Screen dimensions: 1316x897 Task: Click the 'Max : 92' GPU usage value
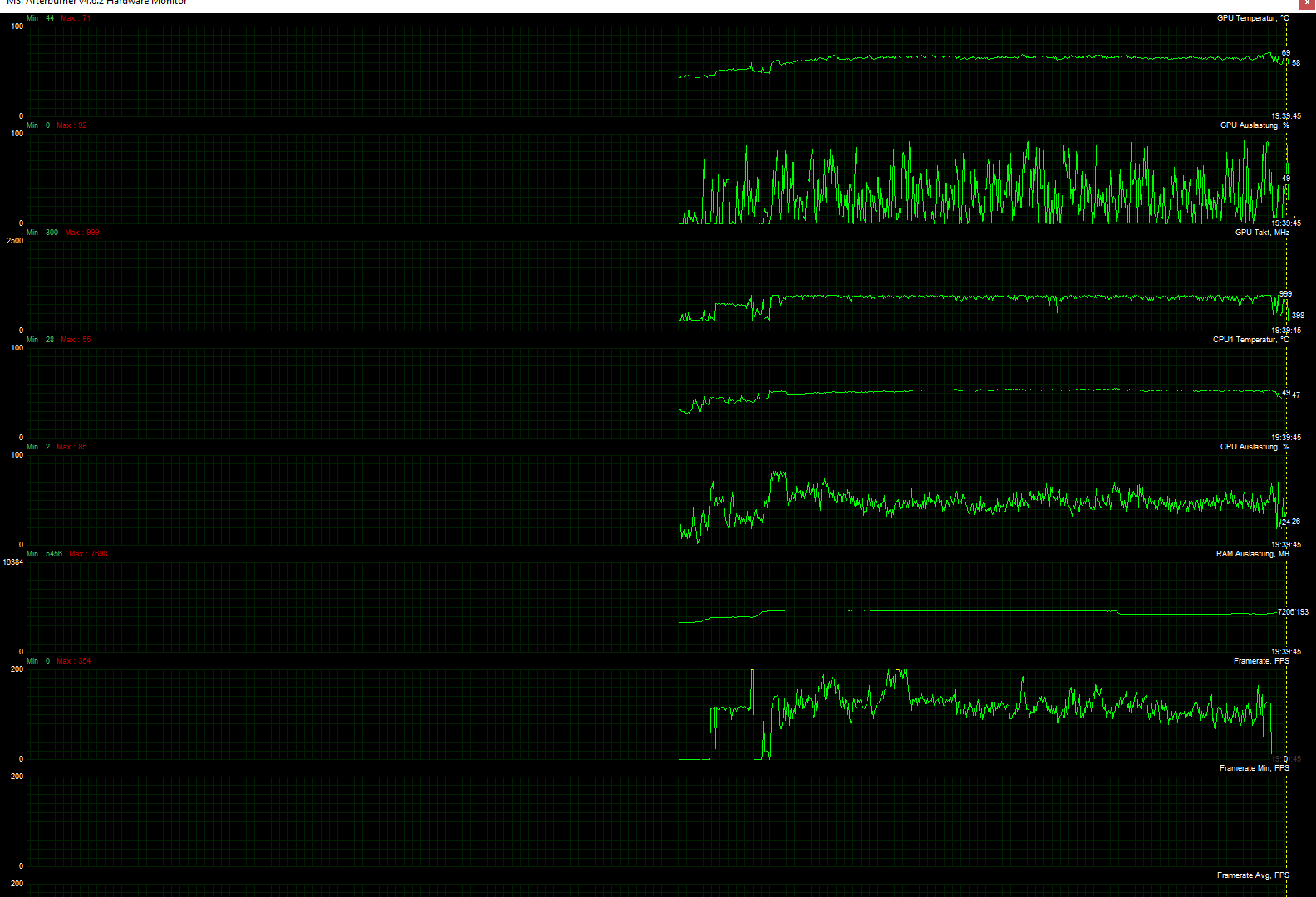point(71,125)
